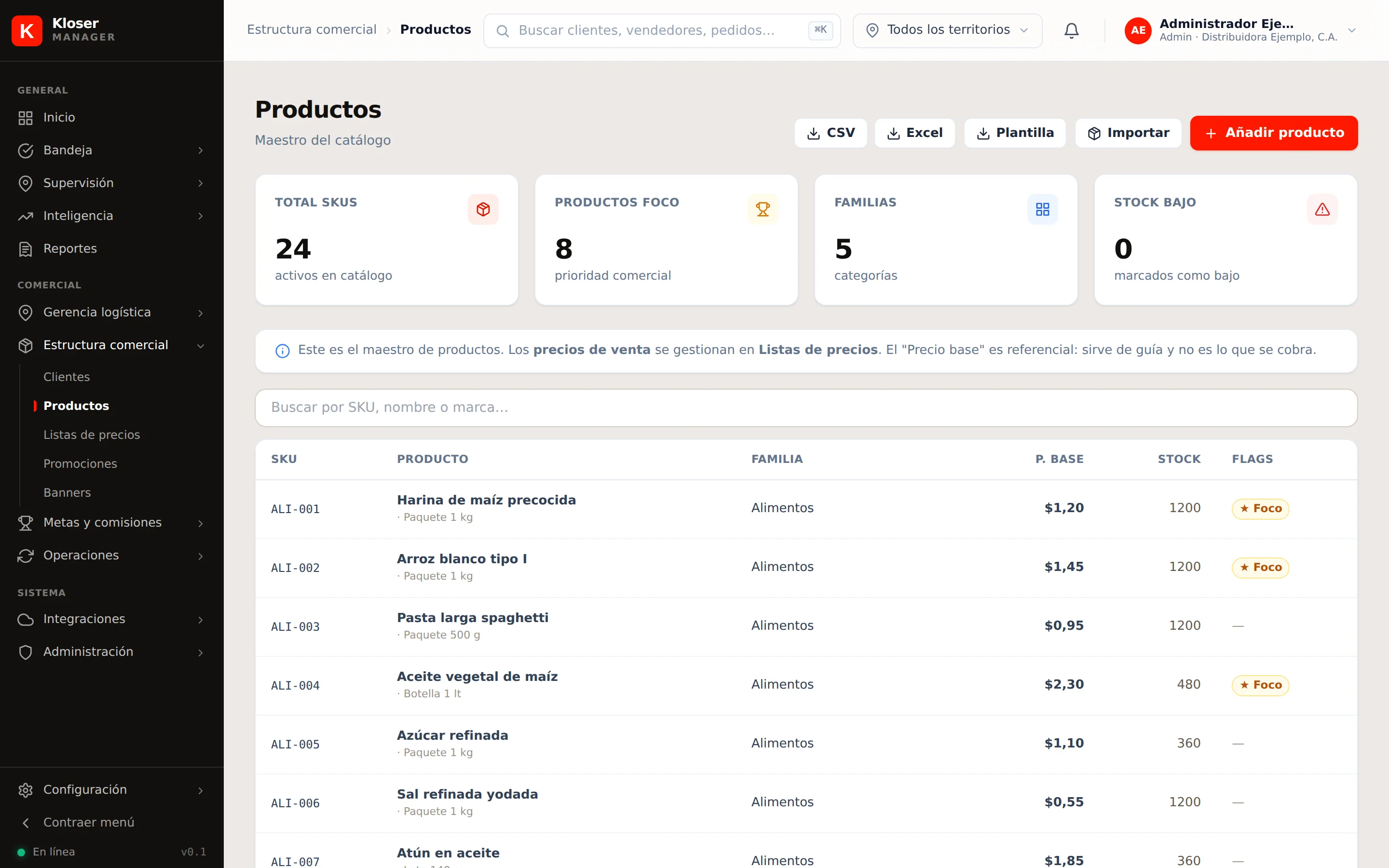Expand the Bandeja menu chevron

click(200, 150)
